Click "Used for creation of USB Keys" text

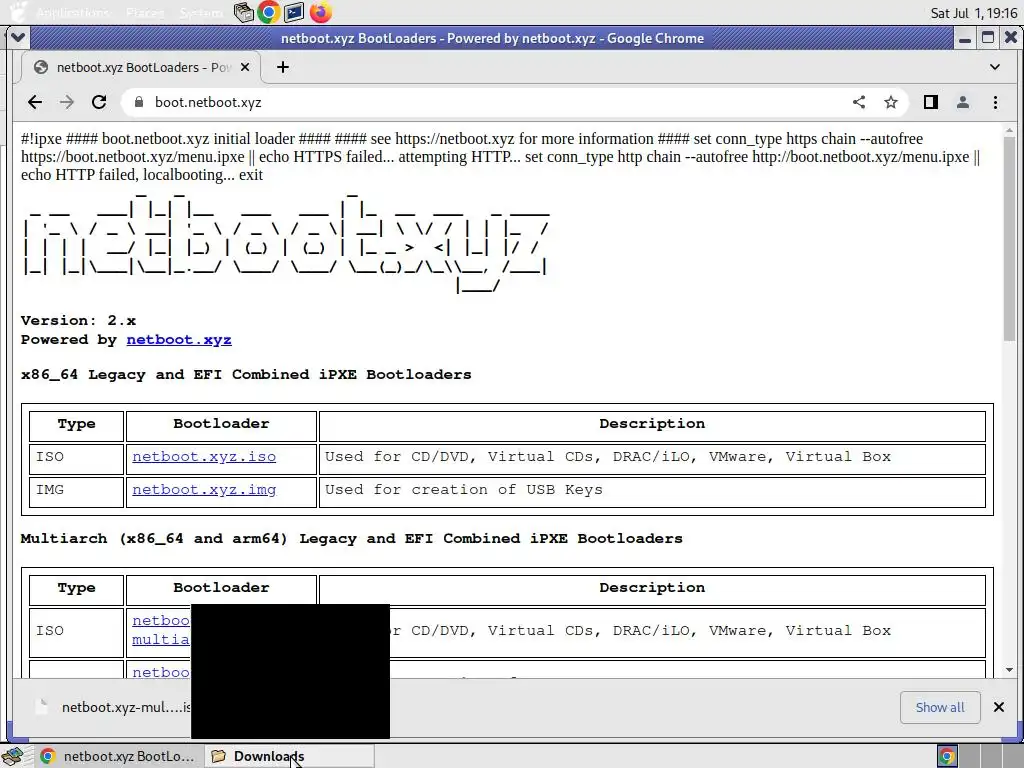pyautogui.click(x=464, y=489)
